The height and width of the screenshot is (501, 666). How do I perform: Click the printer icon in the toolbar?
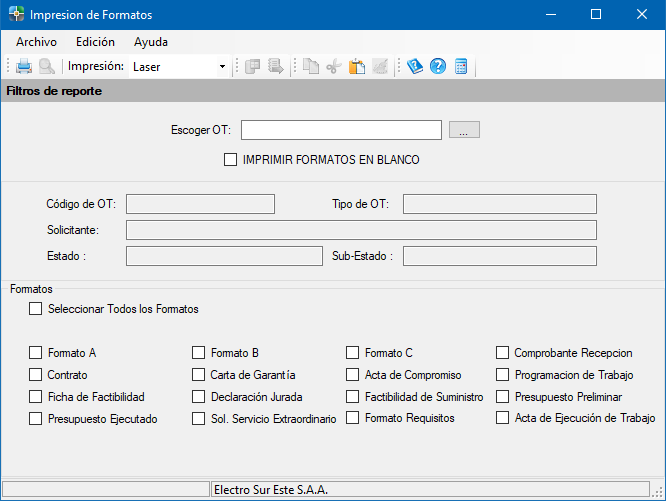click(24, 67)
